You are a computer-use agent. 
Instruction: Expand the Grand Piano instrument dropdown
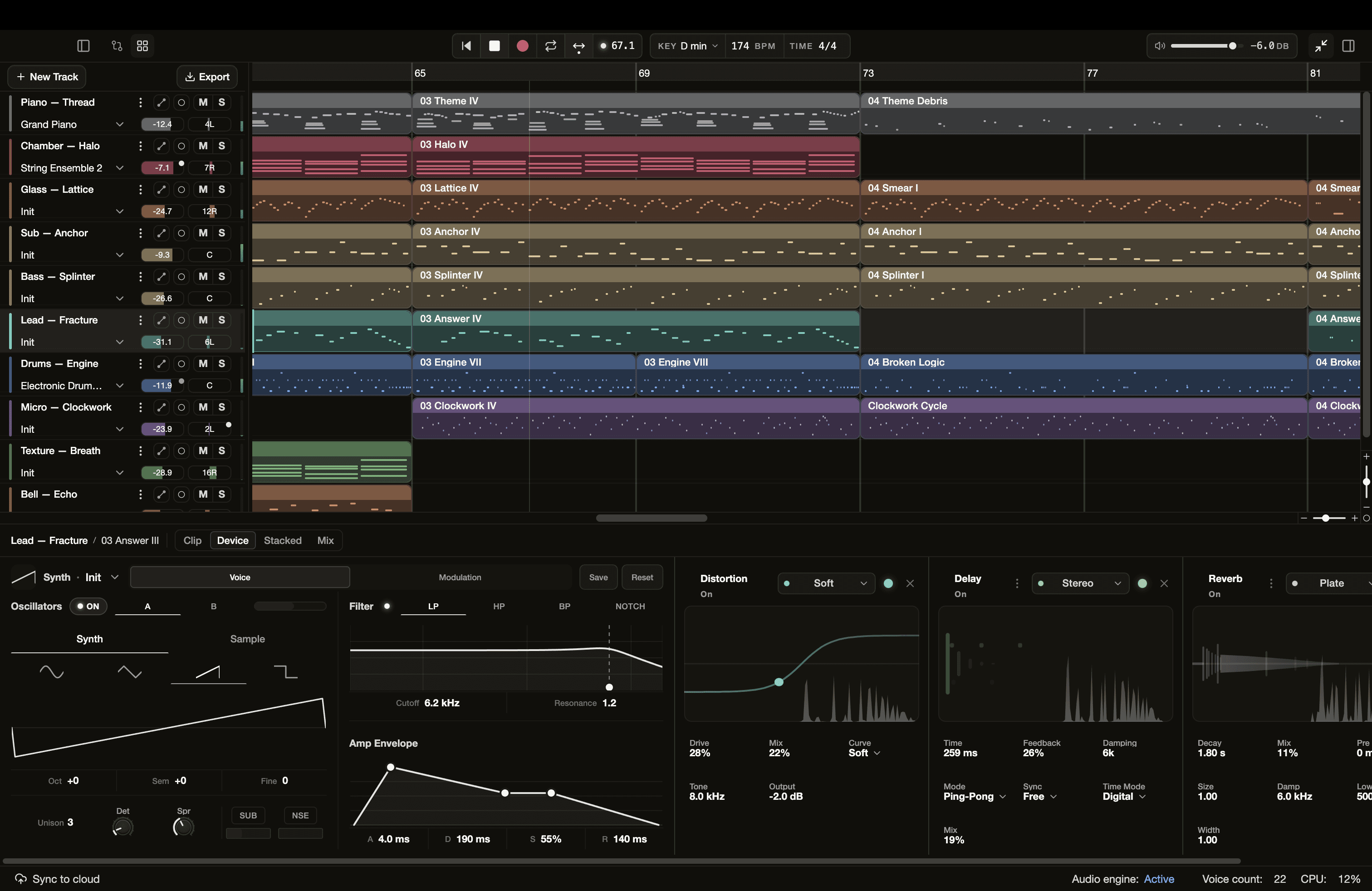[x=119, y=124]
